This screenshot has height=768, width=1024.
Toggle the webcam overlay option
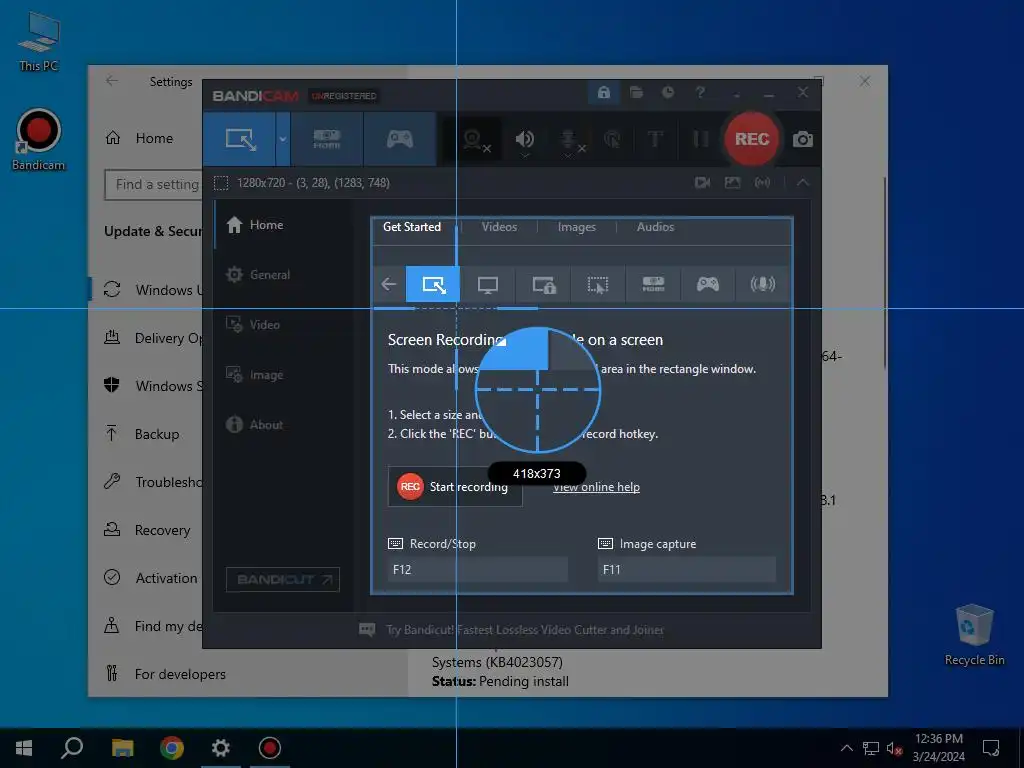[475, 140]
